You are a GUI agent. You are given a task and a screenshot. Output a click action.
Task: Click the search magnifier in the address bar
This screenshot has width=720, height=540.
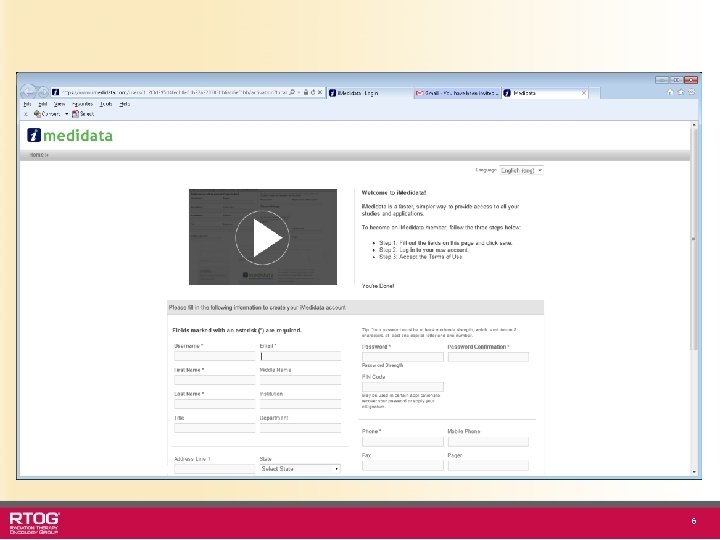point(292,93)
